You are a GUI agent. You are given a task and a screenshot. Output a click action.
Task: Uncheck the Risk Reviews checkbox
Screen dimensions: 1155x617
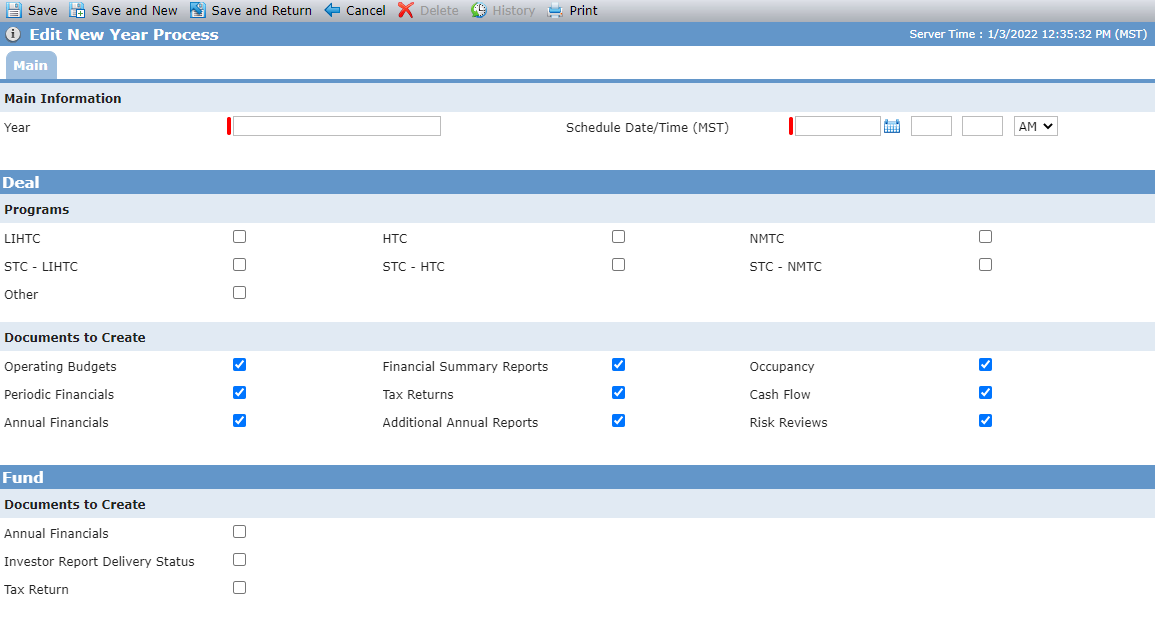coord(986,420)
